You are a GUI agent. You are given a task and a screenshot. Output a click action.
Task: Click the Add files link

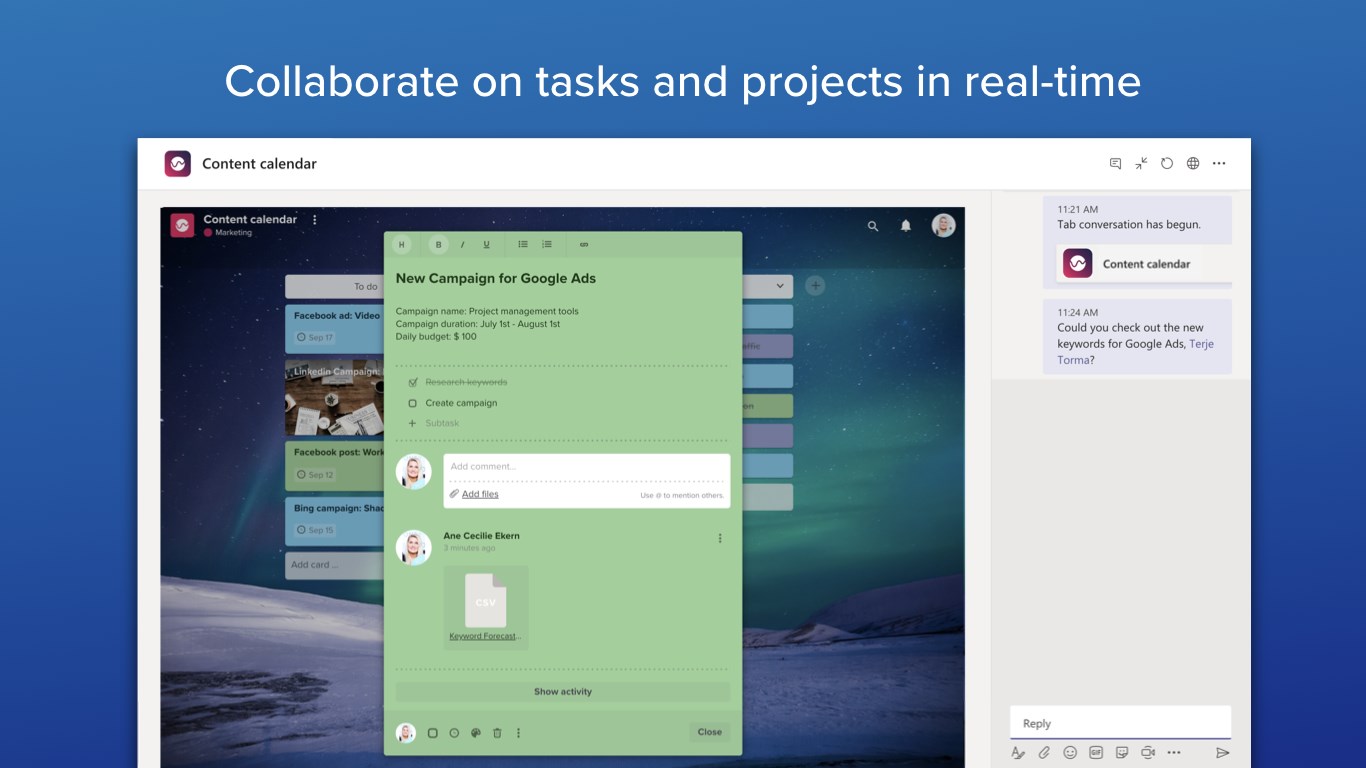pyautogui.click(x=480, y=494)
